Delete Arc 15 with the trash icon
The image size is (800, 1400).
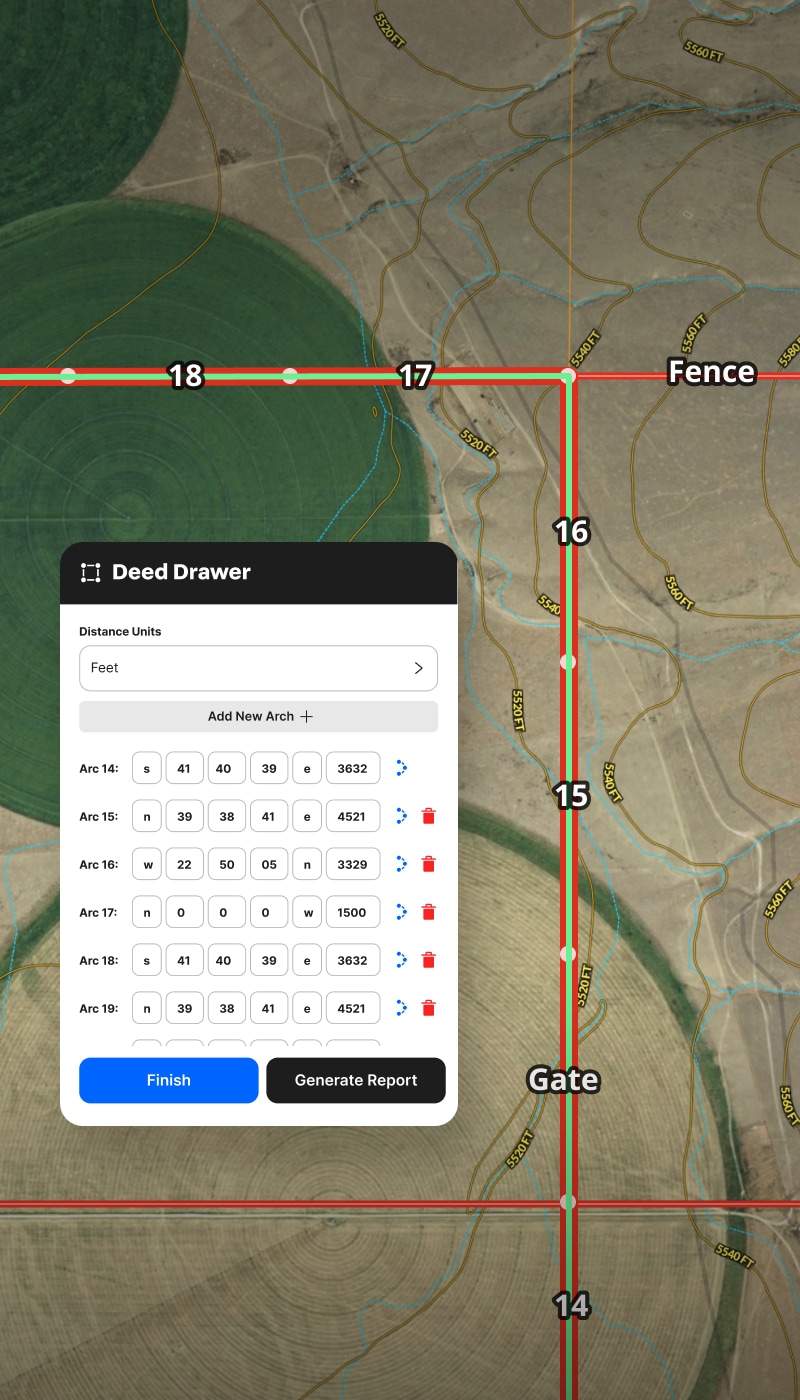click(429, 817)
